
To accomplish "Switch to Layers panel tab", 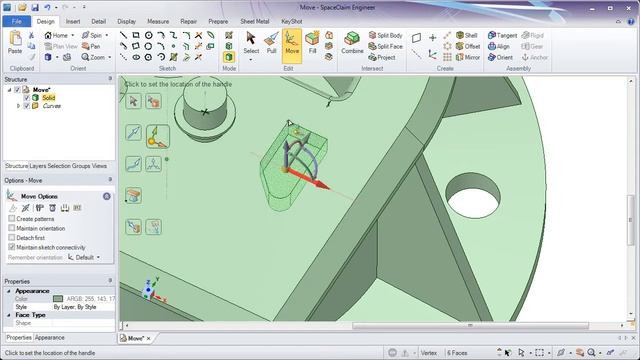I will (x=38, y=166).
